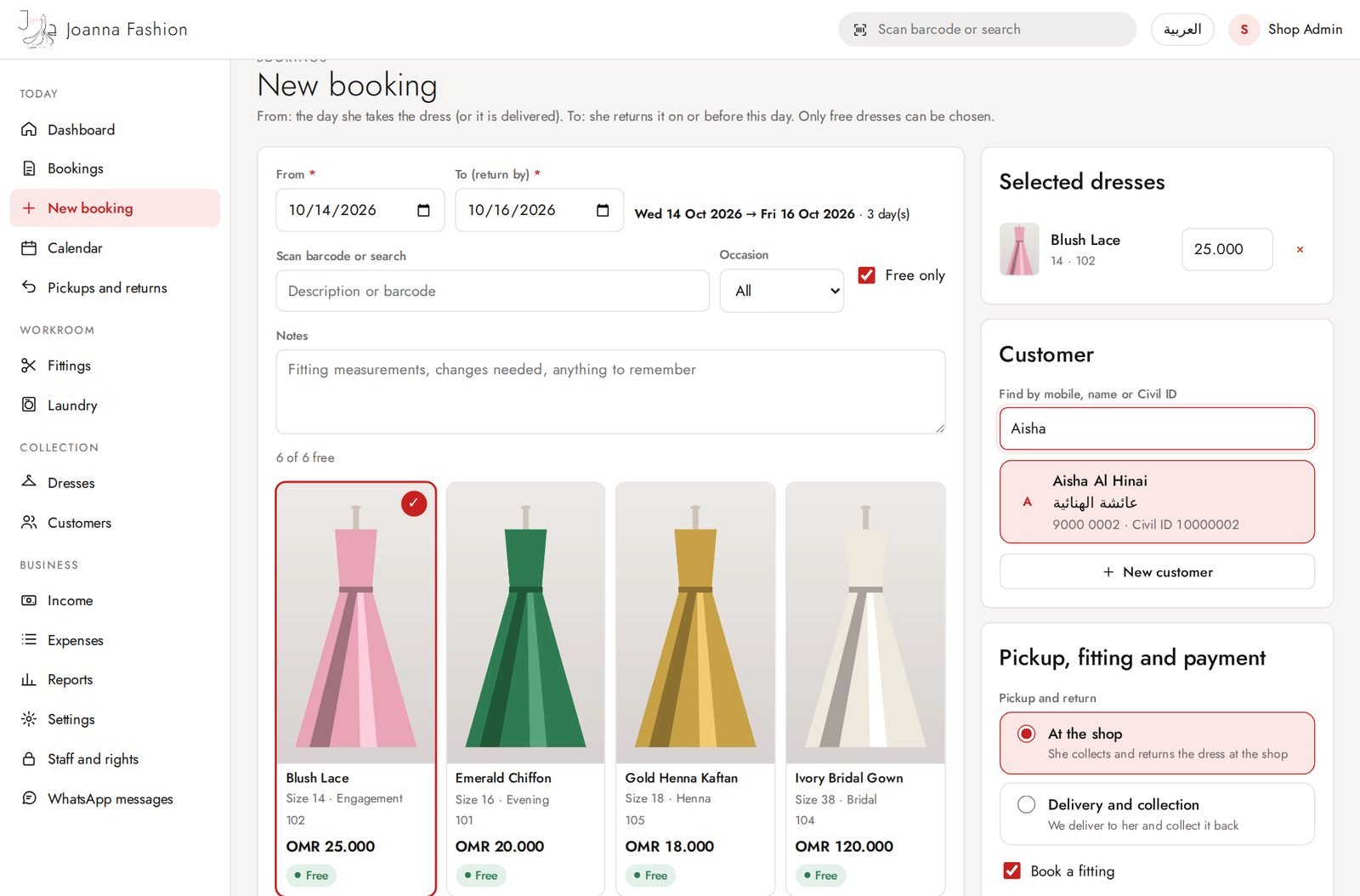Image resolution: width=1360 pixels, height=896 pixels.
Task: Click the top Scan barcode or search box
Action: (987, 30)
